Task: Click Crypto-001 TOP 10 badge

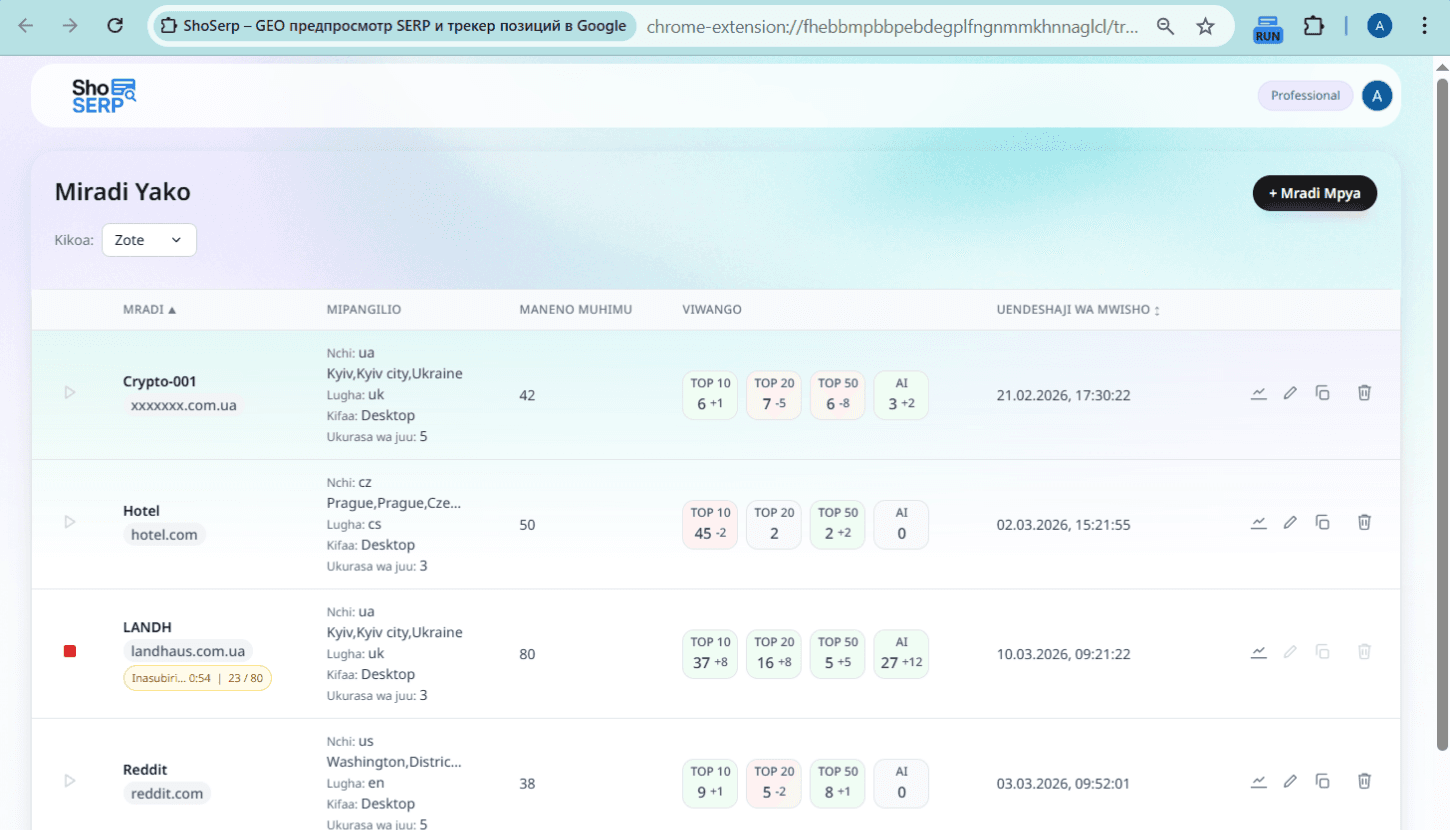Action: pos(710,395)
